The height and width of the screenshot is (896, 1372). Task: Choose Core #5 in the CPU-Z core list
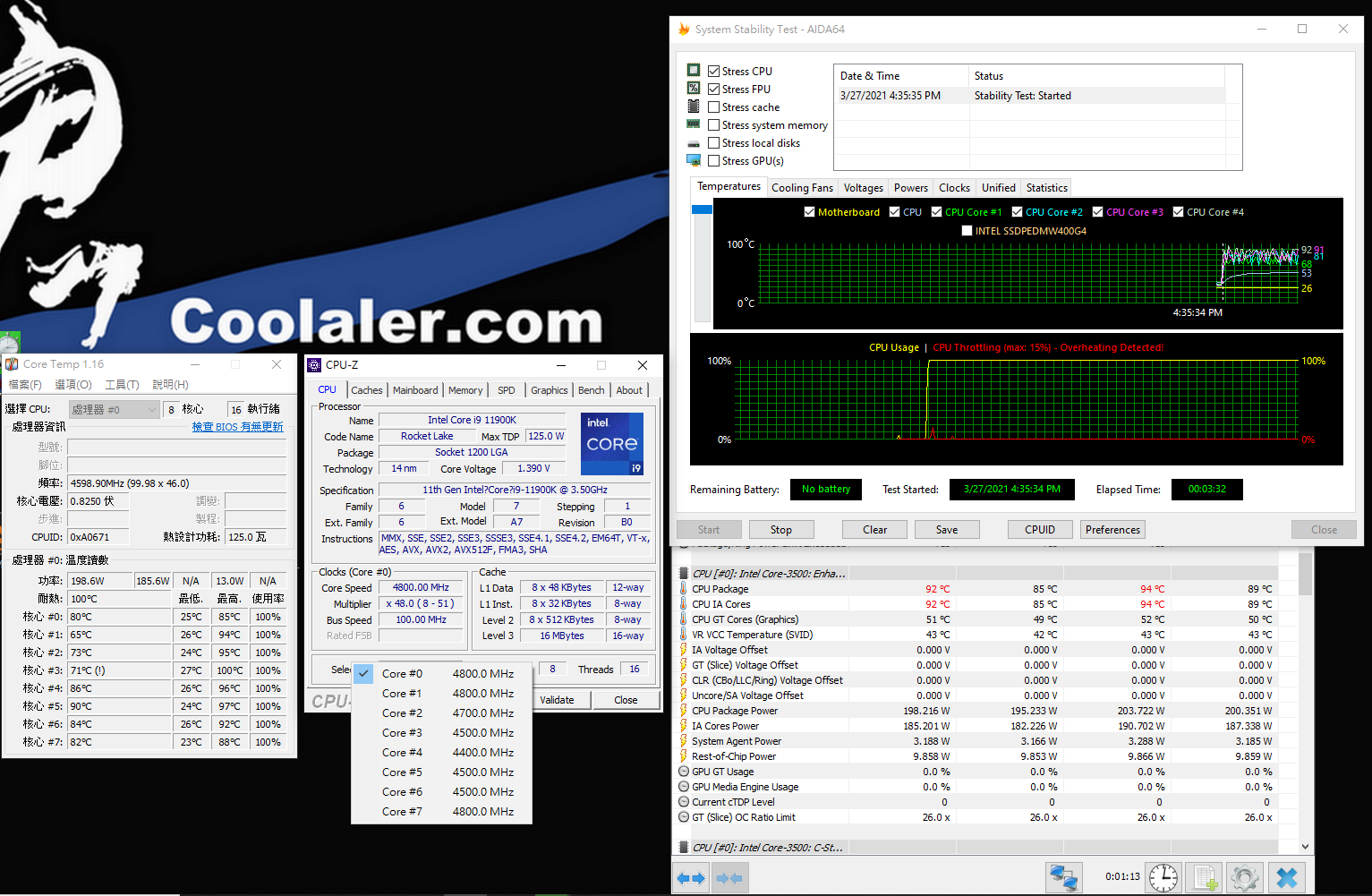[x=442, y=772]
